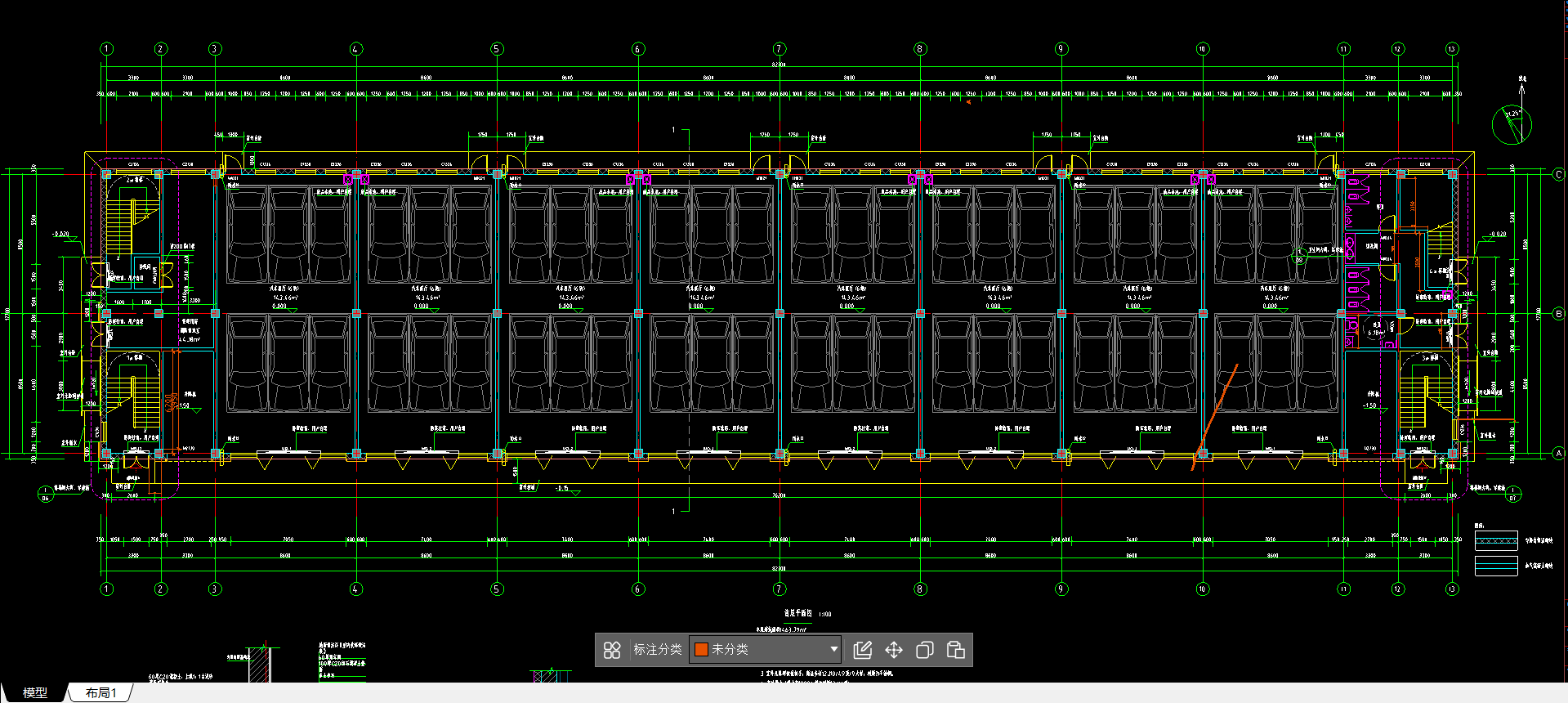Click the edit annotation pencil icon
The height and width of the screenshot is (703, 1568).
[863, 650]
